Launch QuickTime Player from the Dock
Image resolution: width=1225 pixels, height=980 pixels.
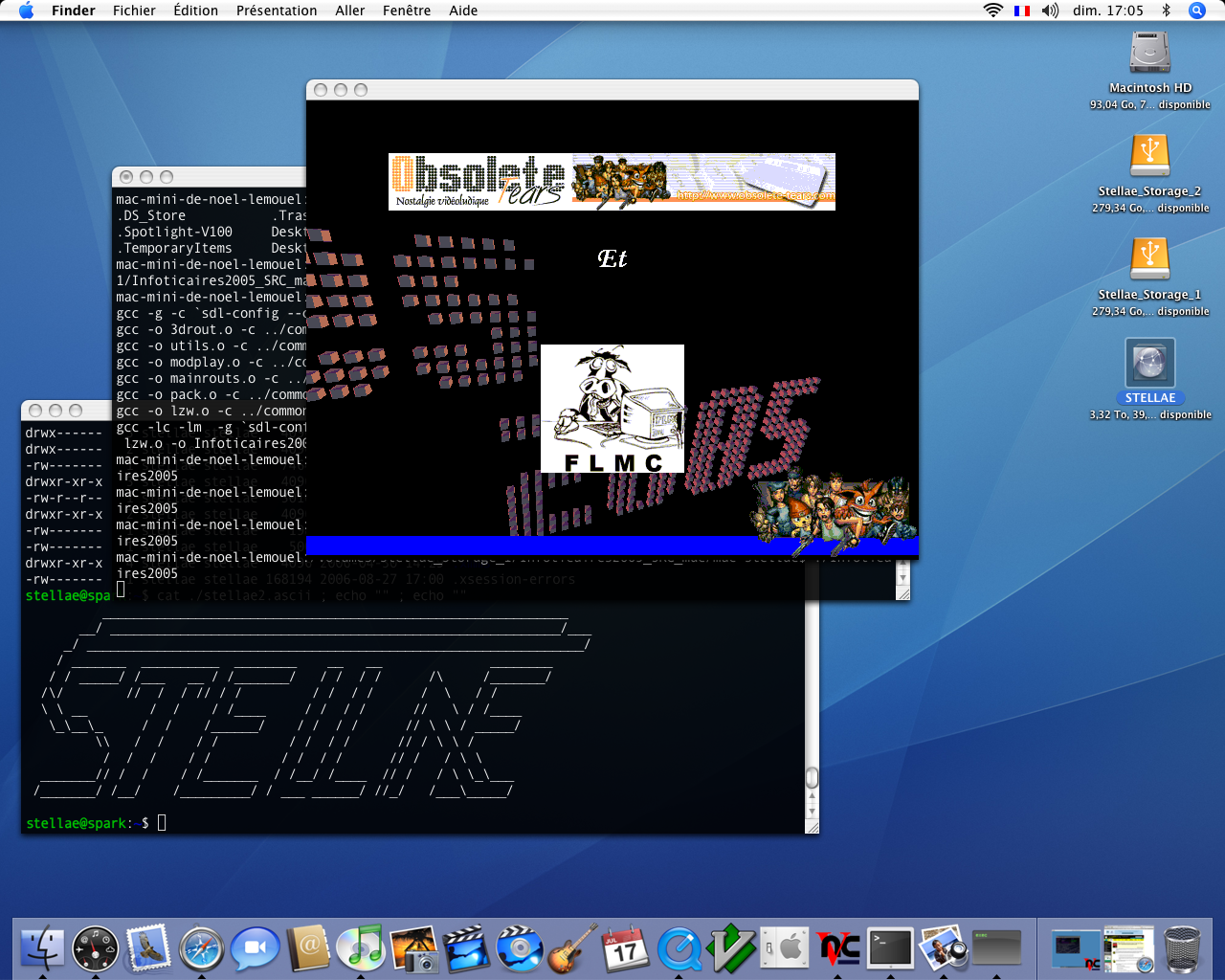click(679, 948)
